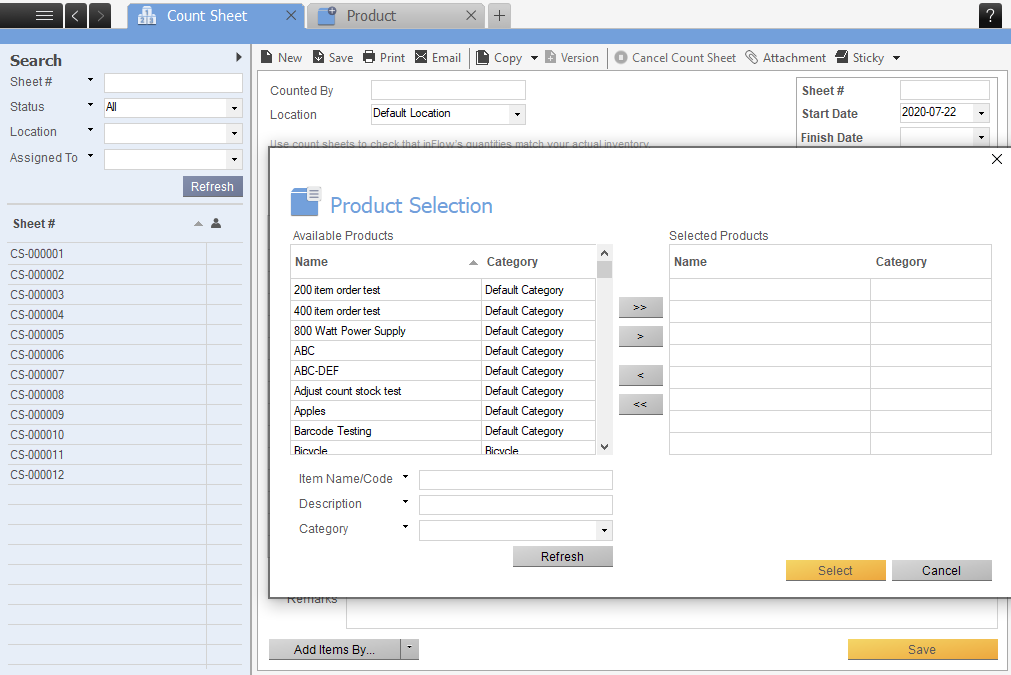Open the help question mark icon
This screenshot has width=1011, height=675.
tap(990, 15)
